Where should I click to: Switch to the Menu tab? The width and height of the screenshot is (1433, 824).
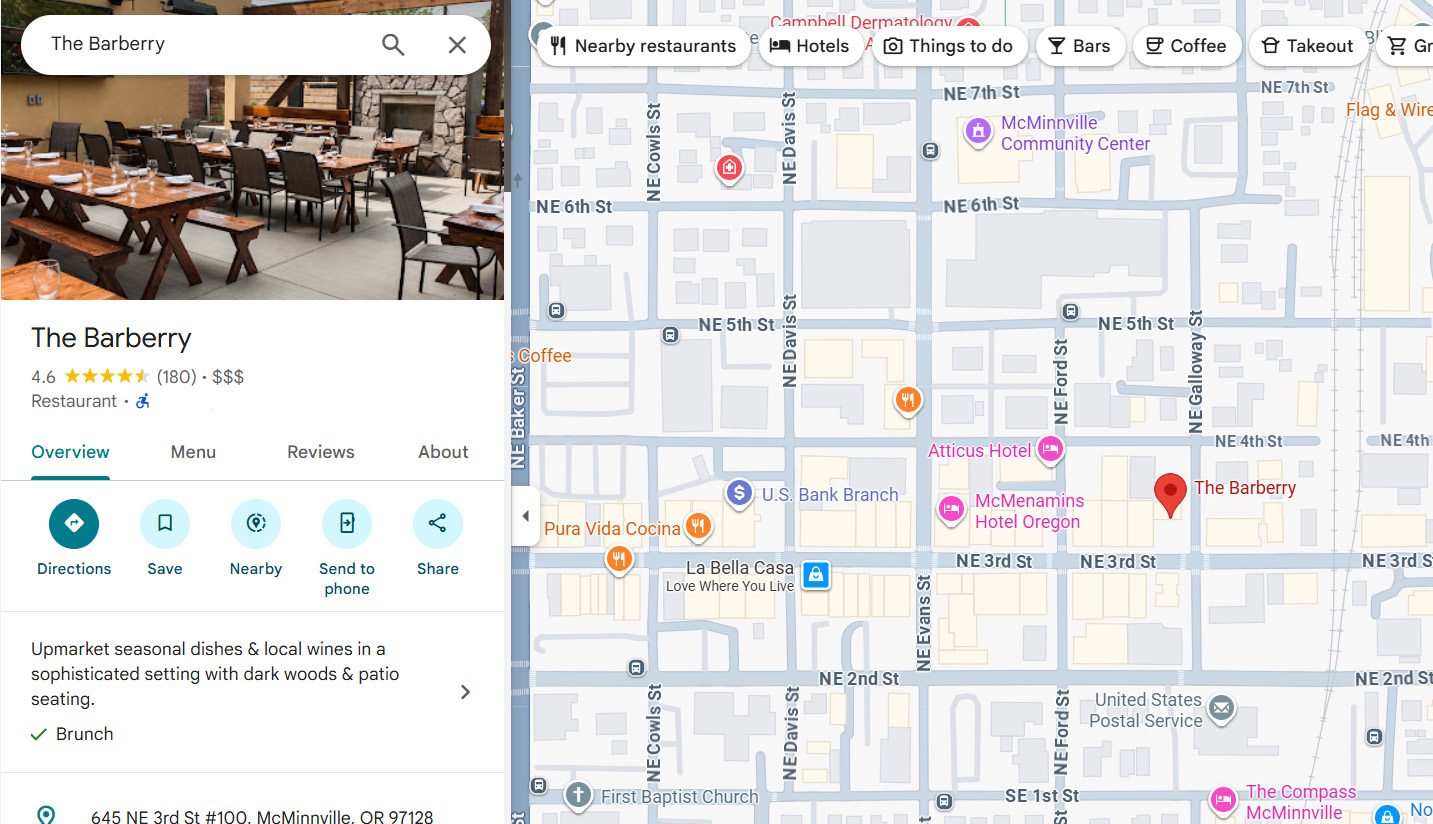tap(193, 452)
